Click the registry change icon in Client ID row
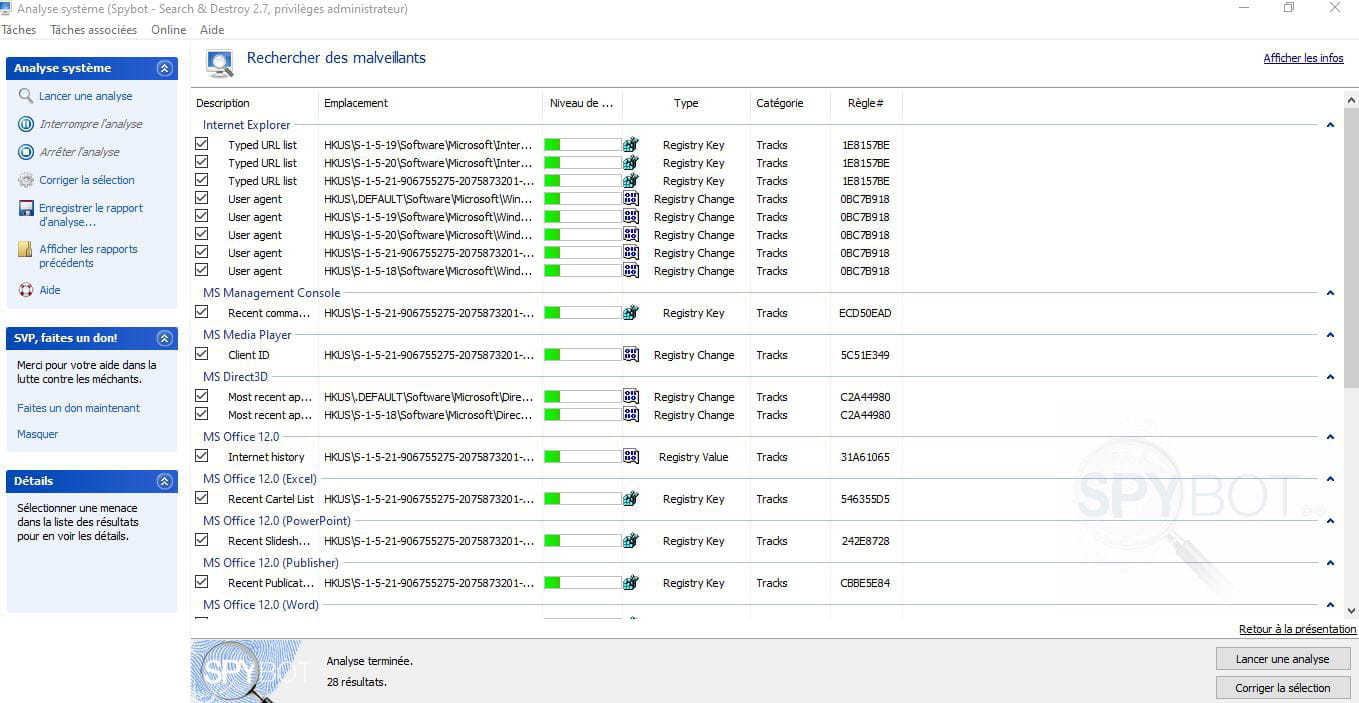Screen dimensions: 1359x703 [631, 355]
